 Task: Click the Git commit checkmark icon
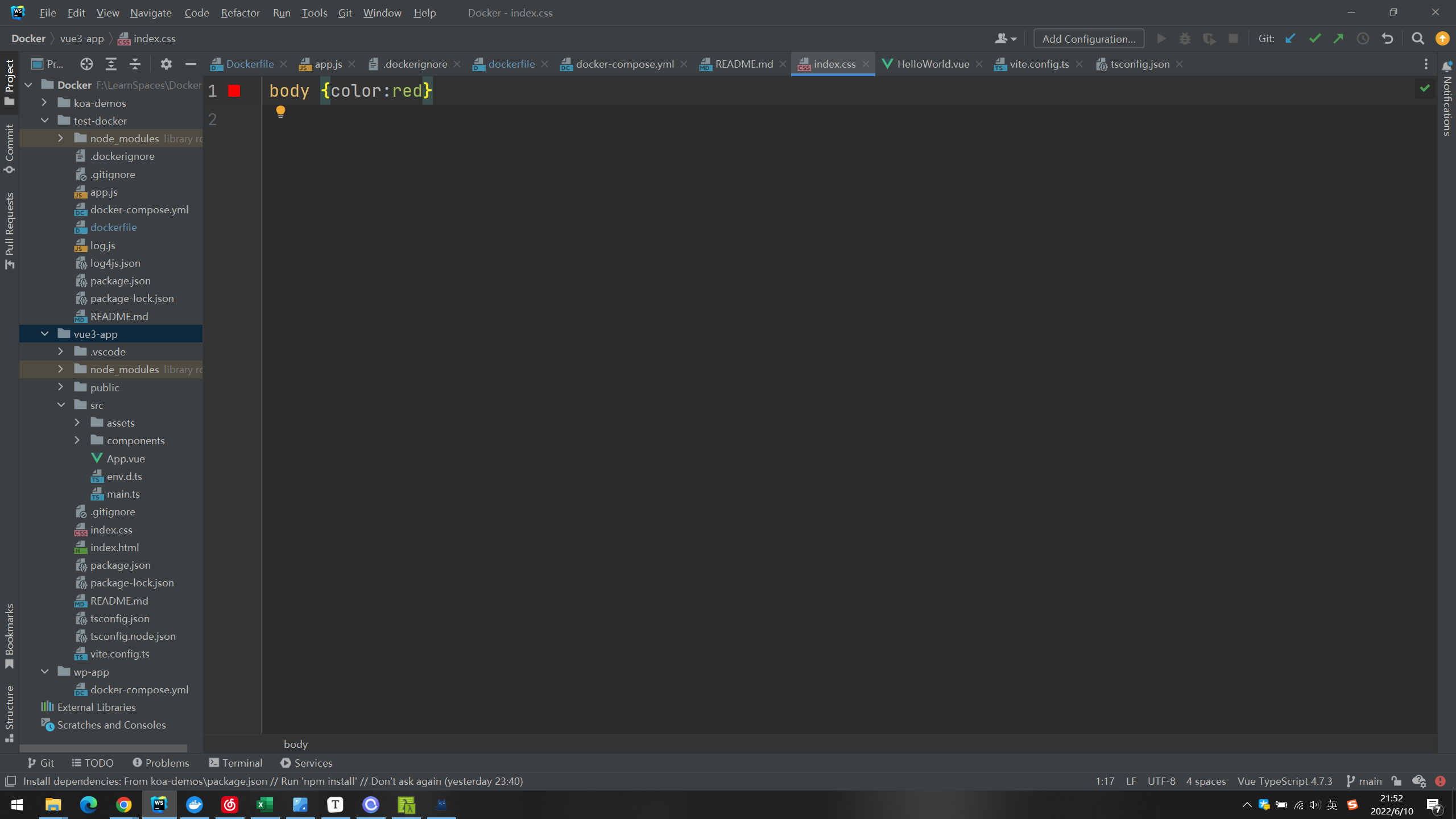pyautogui.click(x=1314, y=39)
